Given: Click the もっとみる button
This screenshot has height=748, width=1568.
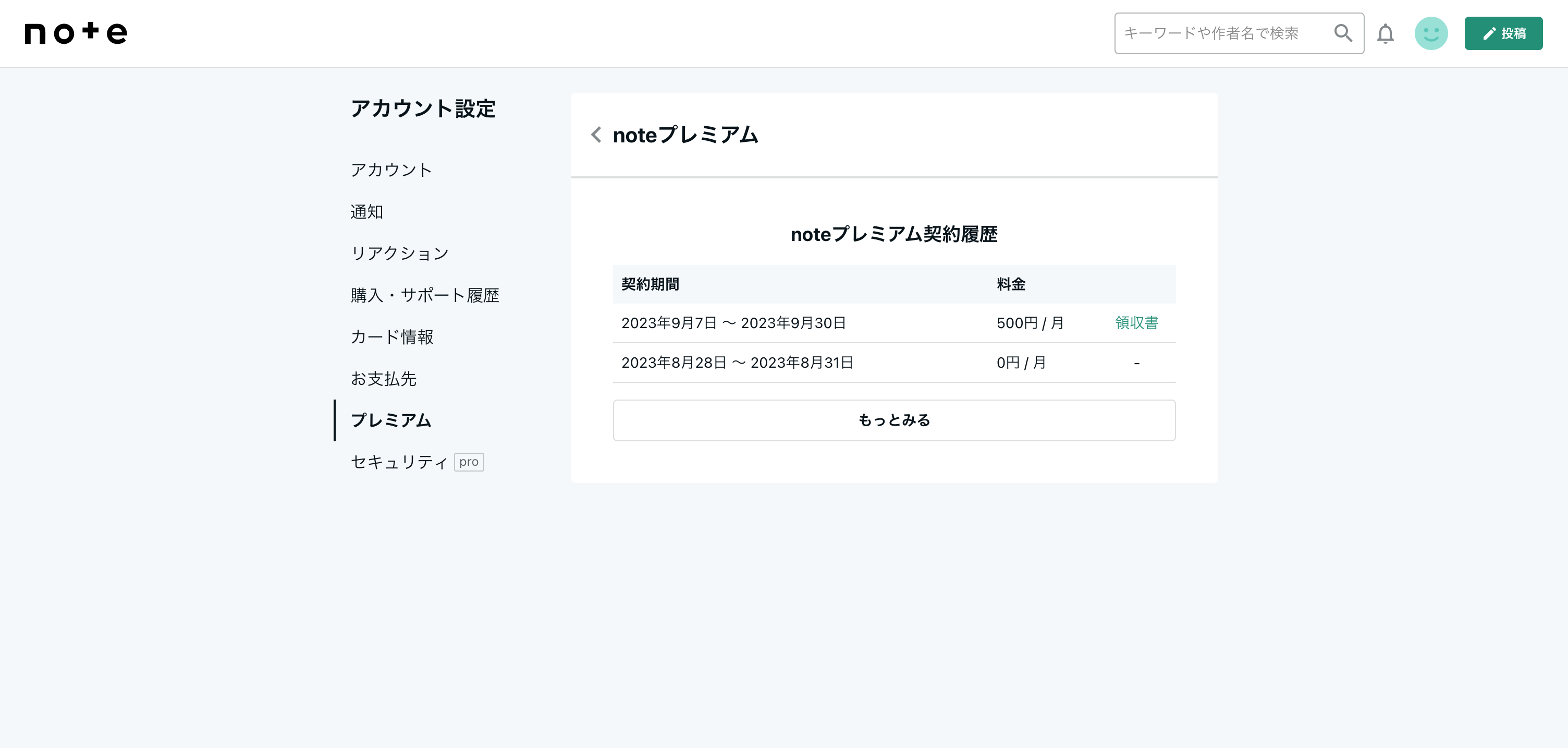Looking at the screenshot, I should point(893,420).
